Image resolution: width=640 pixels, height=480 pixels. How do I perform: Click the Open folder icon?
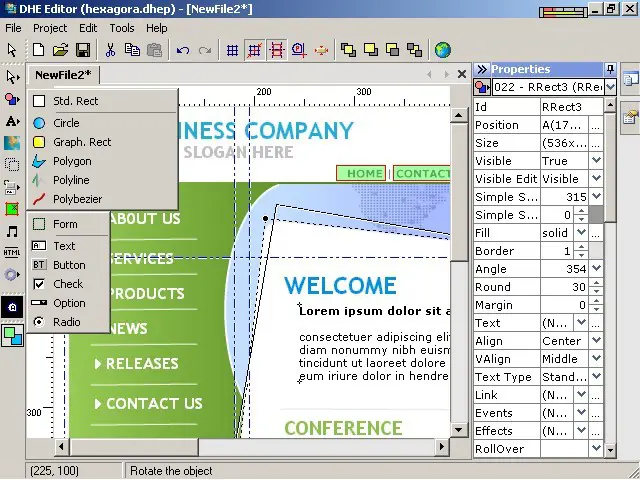click(61, 50)
